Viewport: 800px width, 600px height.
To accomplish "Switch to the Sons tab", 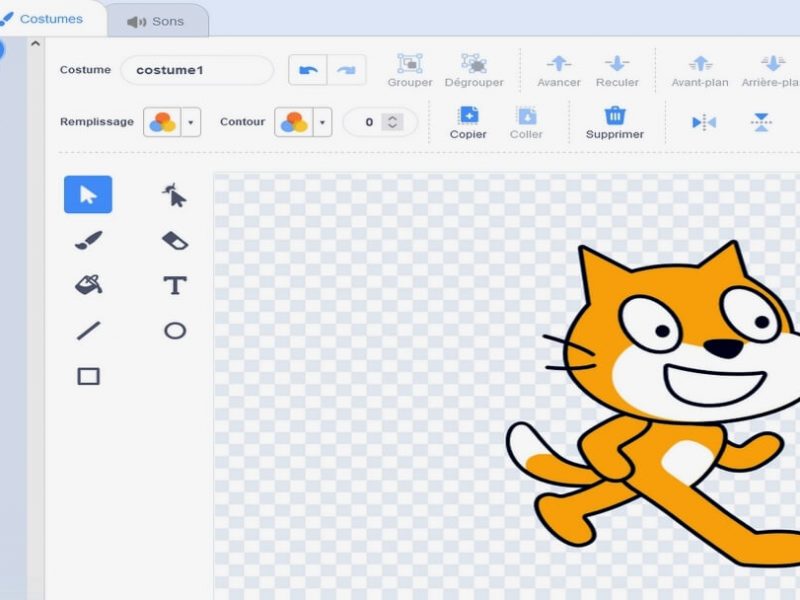I will [x=156, y=21].
